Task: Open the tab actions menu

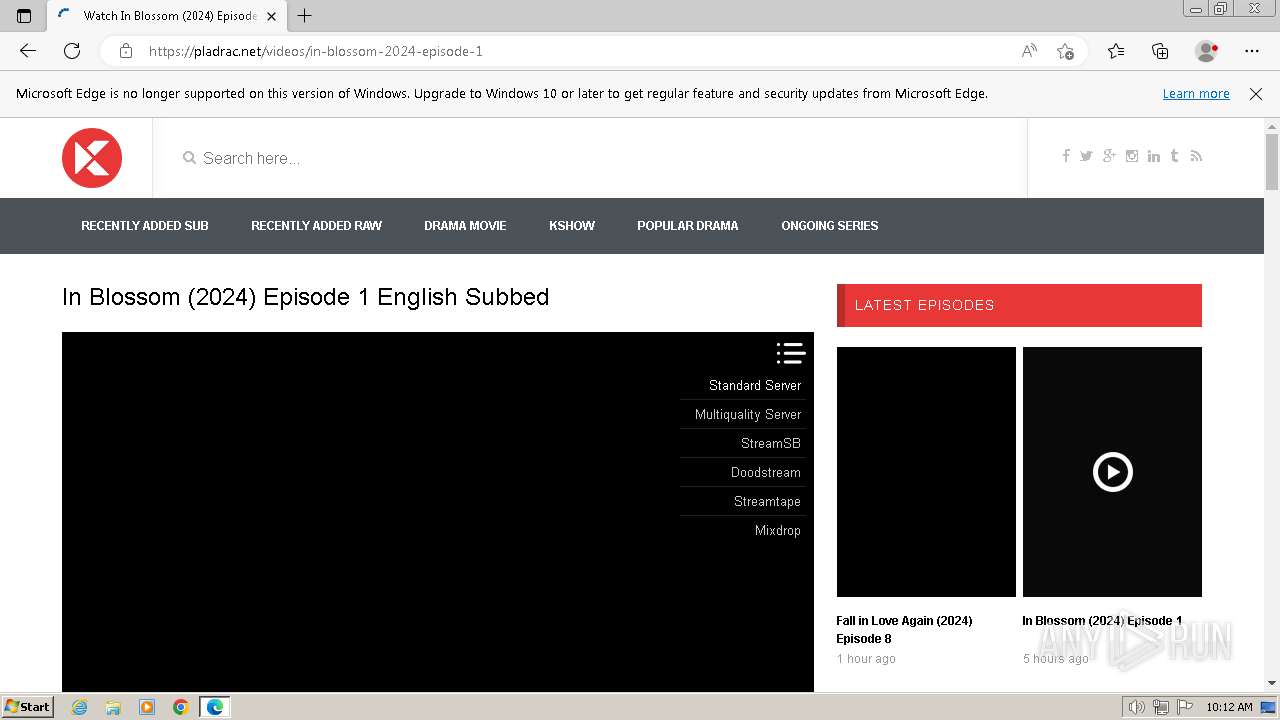Action: (x=24, y=15)
